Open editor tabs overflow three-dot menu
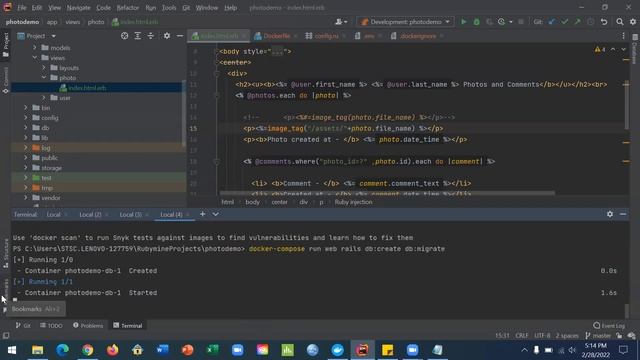The width and height of the screenshot is (640, 360). point(623,36)
